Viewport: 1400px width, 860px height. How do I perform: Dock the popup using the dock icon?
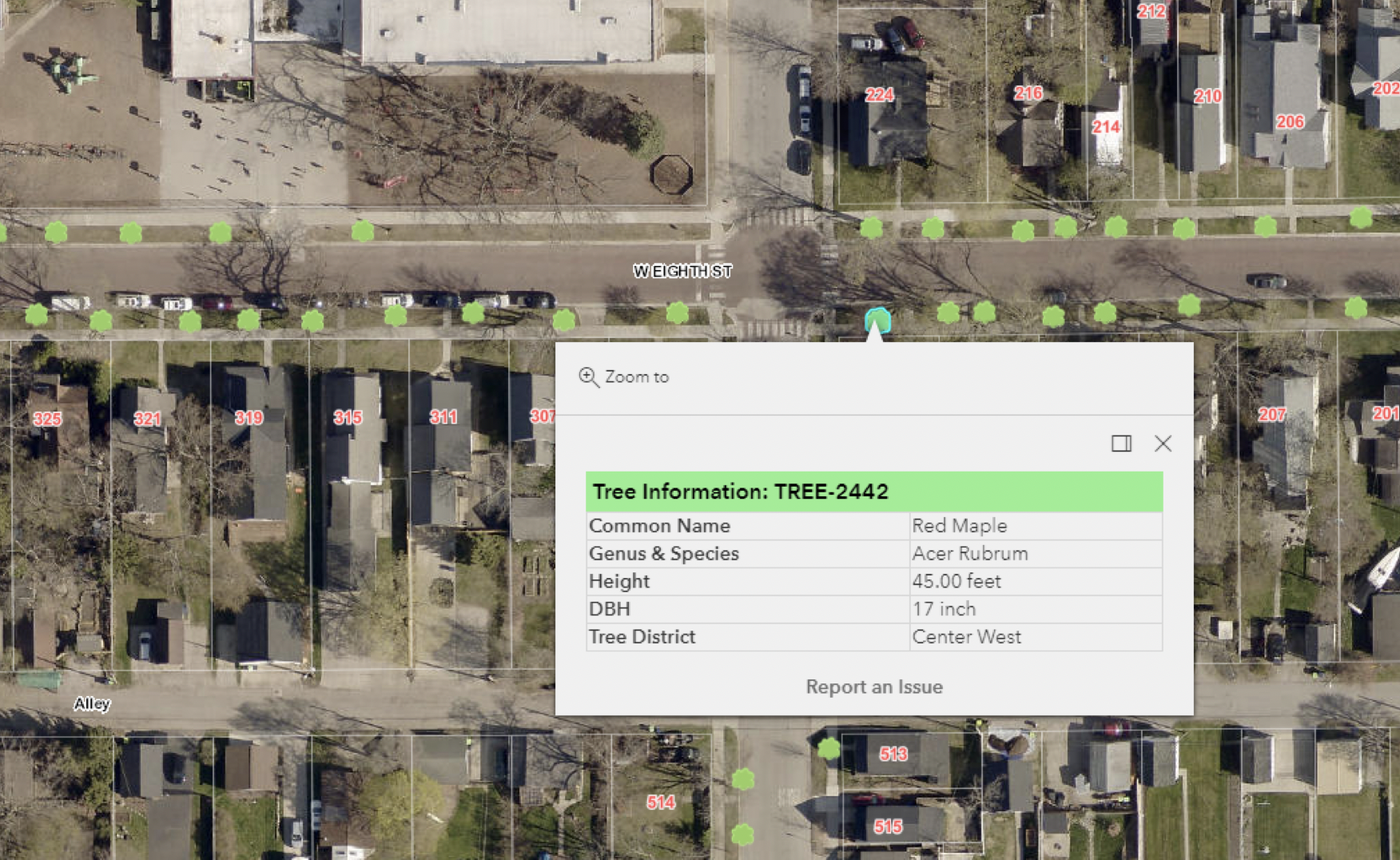click(x=1122, y=444)
